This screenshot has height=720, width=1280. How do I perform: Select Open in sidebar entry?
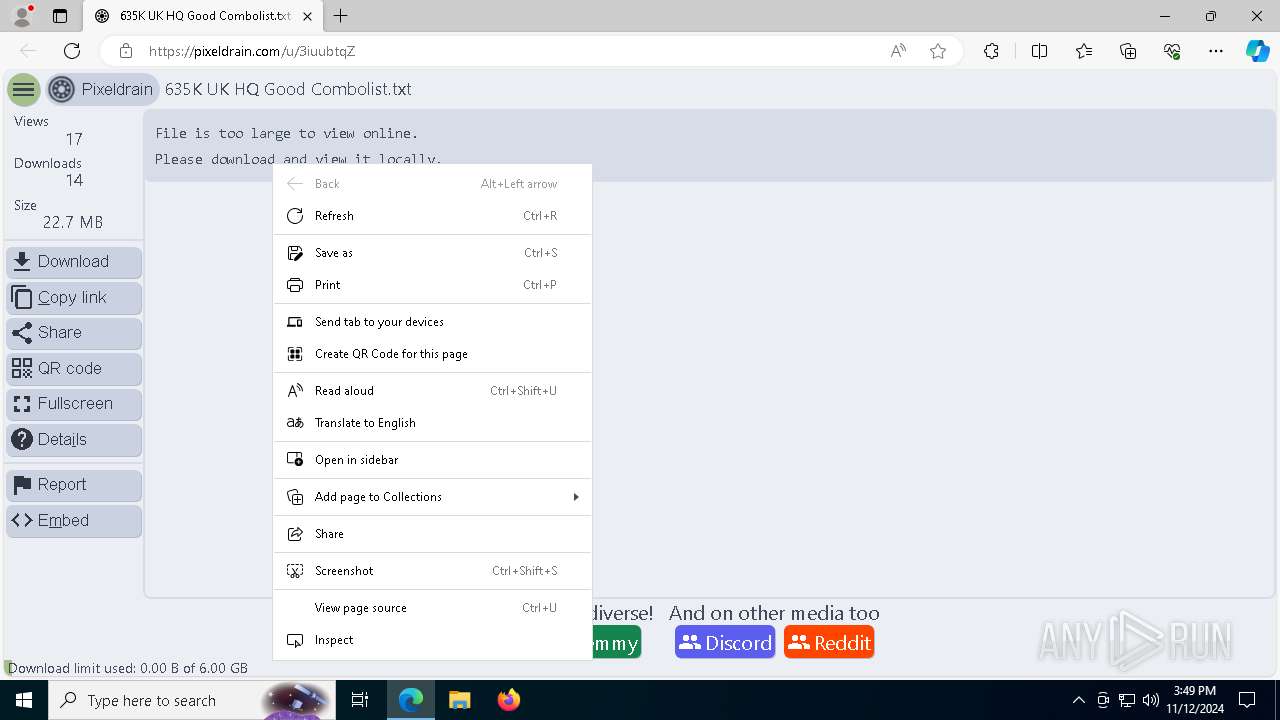pos(432,460)
